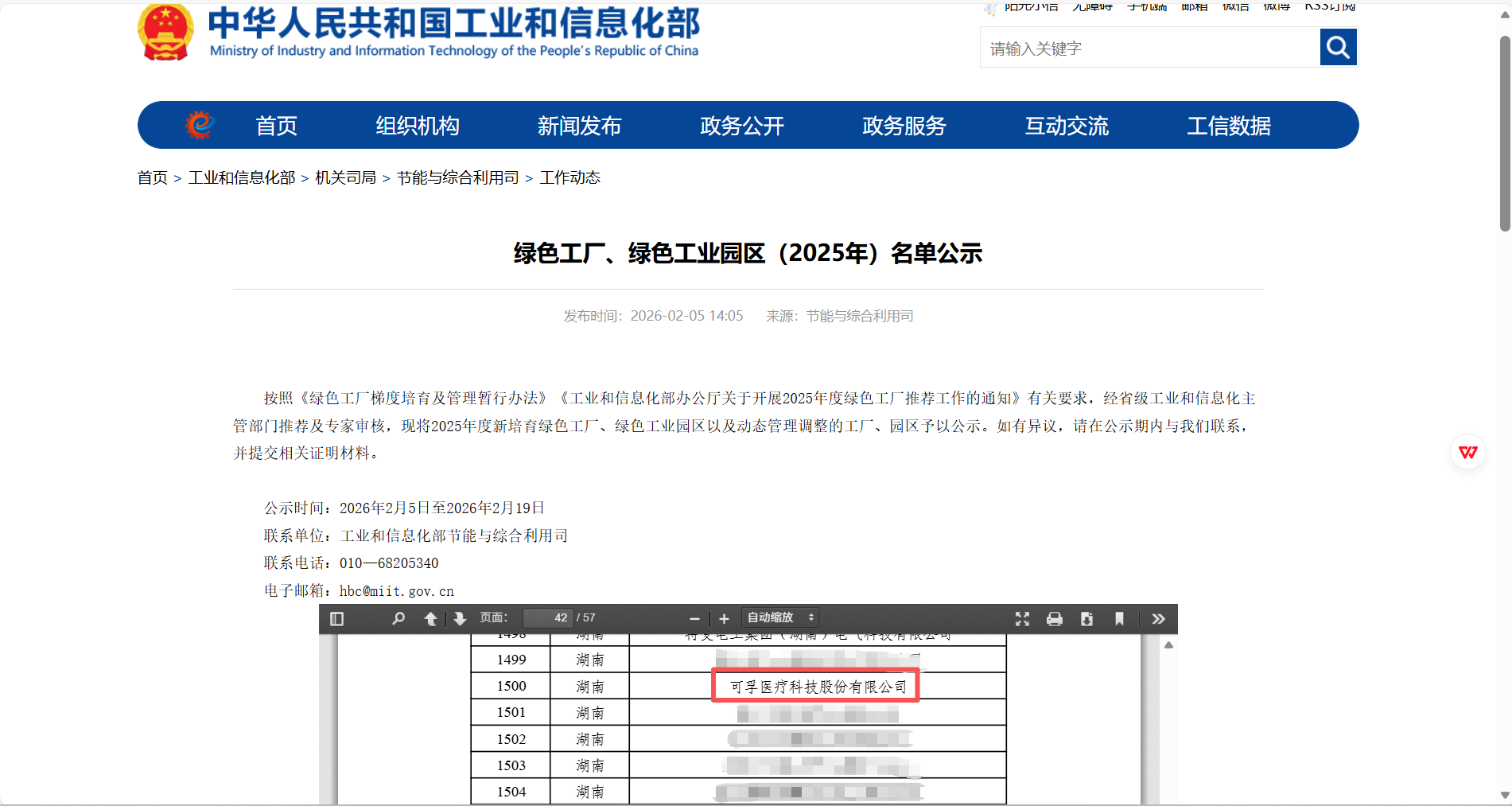1512x806 pixels.
Task: Follow the 节能与综合利用司 breadcrumb link
Action: pyautogui.click(x=457, y=177)
